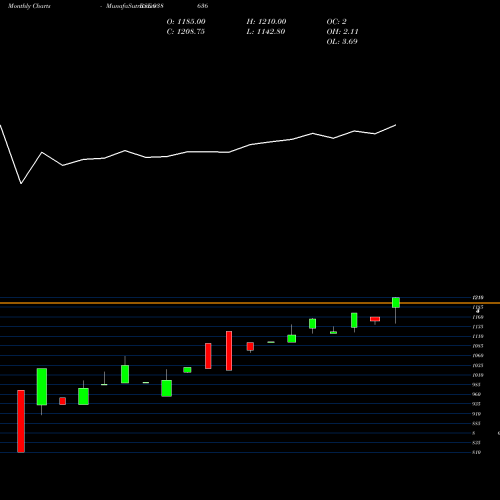Click the 1160 price axis label
The image size is (500, 500).
[x=478, y=317]
